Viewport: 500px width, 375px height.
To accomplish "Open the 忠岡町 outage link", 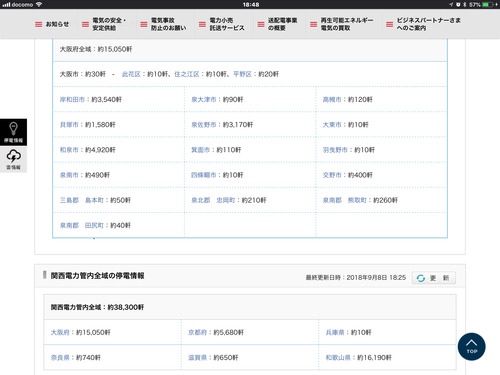I will pos(226,200).
